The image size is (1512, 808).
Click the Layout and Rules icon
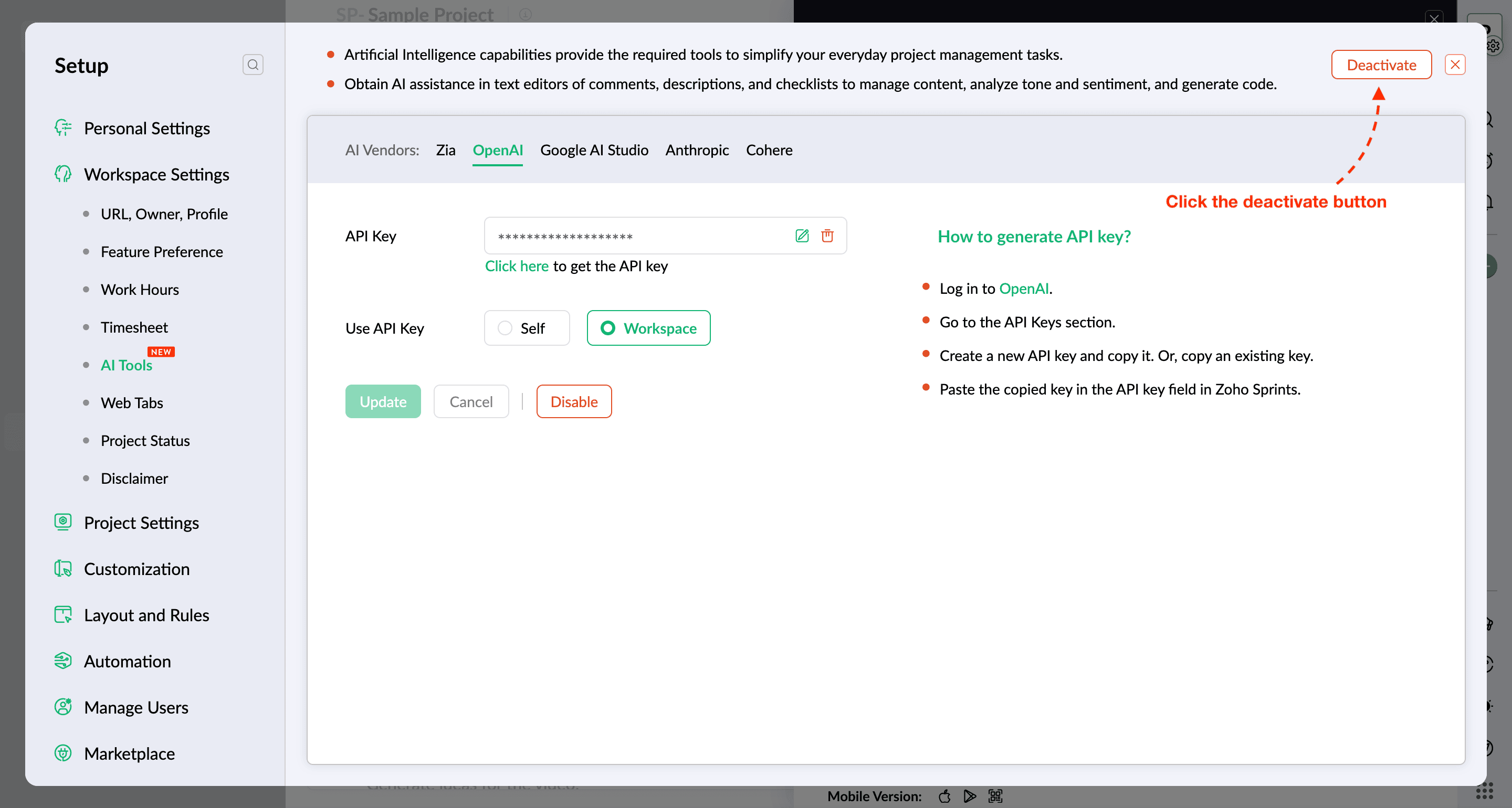tap(63, 614)
